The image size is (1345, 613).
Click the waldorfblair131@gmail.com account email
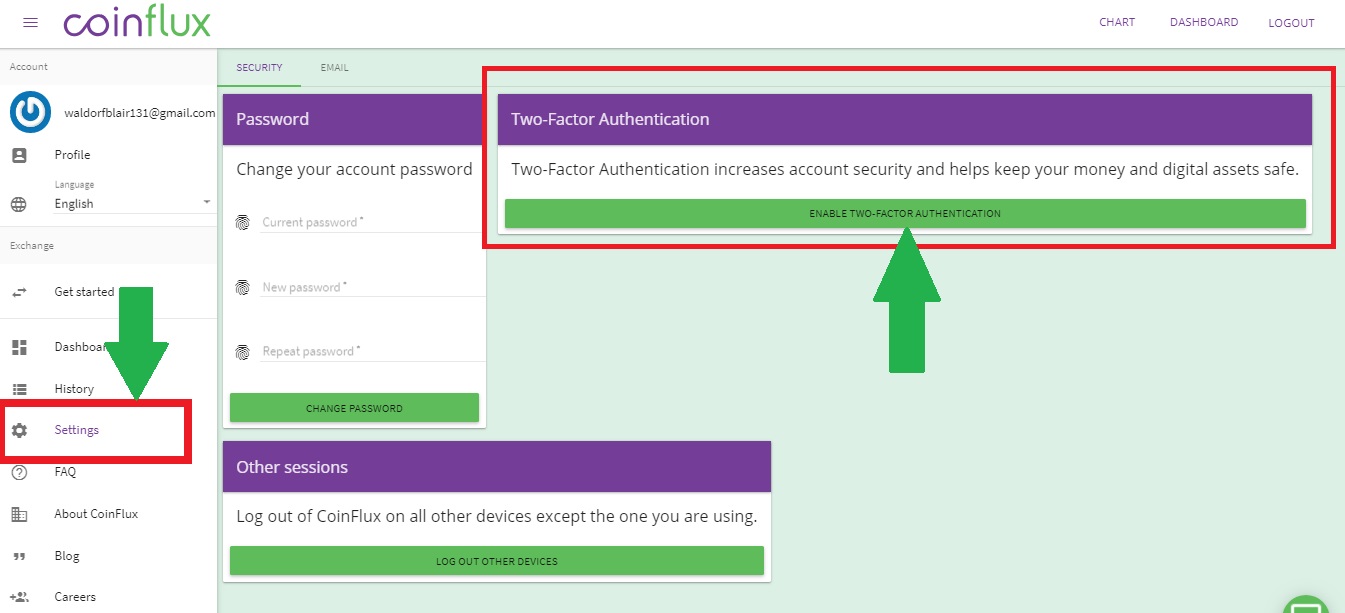click(x=140, y=113)
